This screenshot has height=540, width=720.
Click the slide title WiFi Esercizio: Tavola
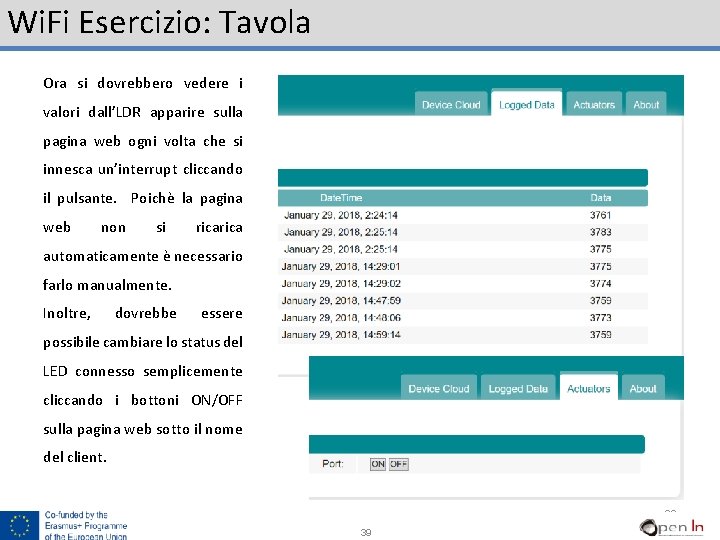point(159,22)
